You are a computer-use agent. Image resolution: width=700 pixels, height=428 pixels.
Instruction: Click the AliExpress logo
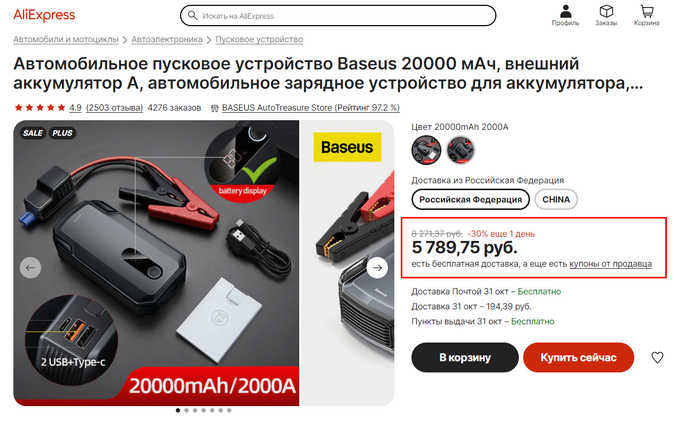point(44,15)
